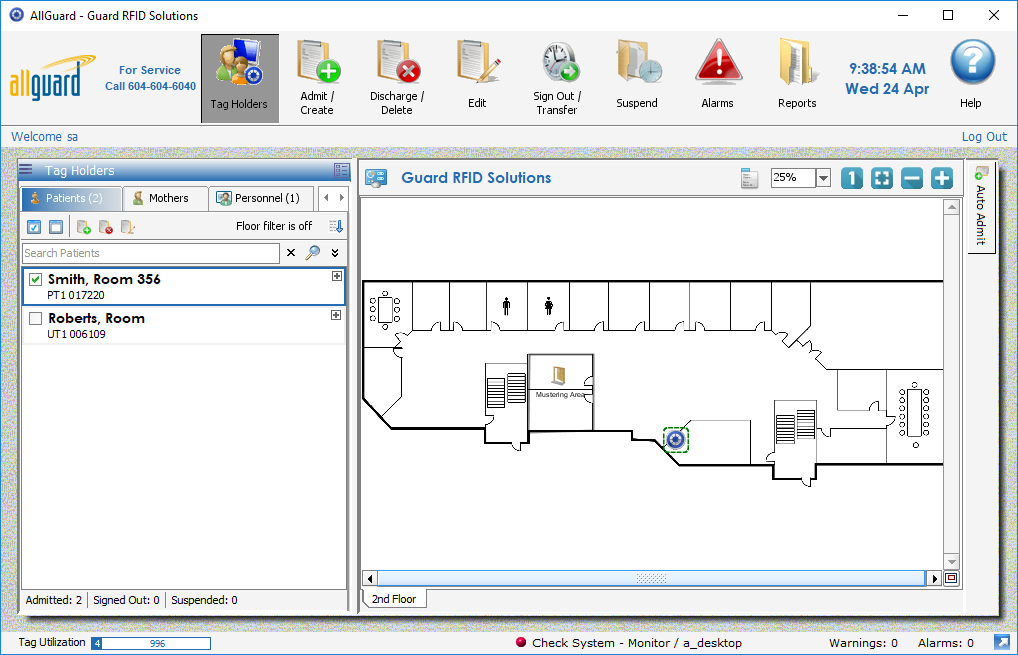Zoom in on the map

click(941, 178)
